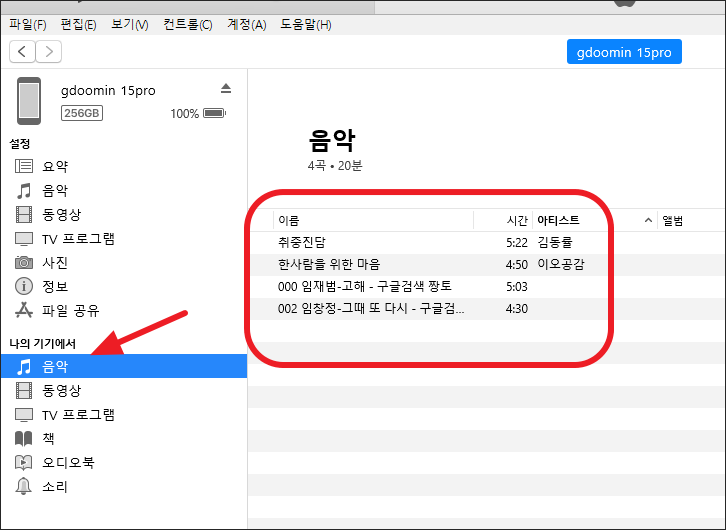Click the music note icon under 설정
Image resolution: width=726 pixels, height=530 pixels.
tap(24, 190)
